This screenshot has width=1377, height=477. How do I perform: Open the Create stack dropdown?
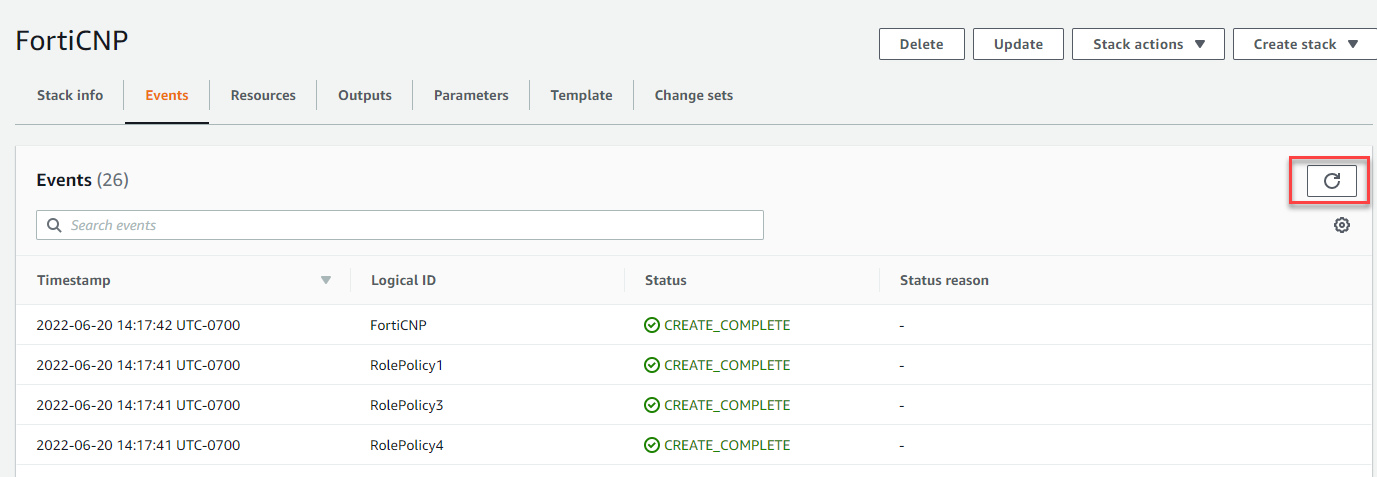1304,44
